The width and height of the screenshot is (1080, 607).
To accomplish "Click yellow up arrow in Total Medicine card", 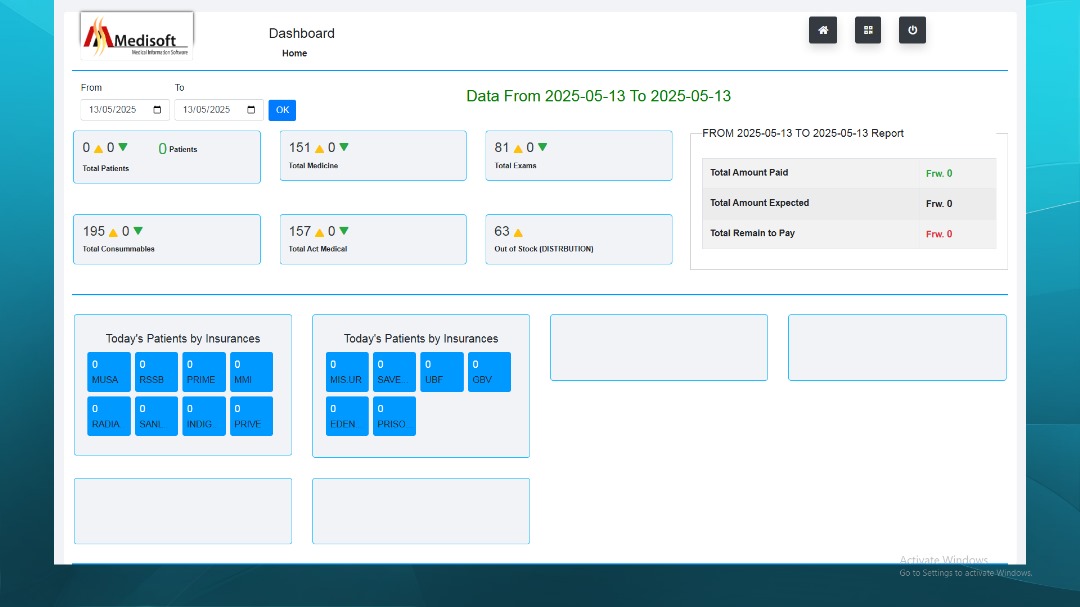I will [x=320, y=149].
